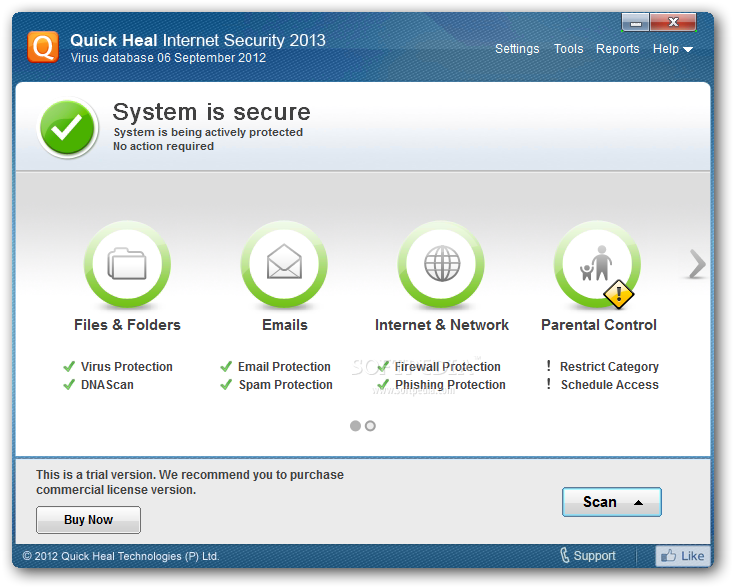Open Restrict Category settings

pyautogui.click(x=609, y=367)
